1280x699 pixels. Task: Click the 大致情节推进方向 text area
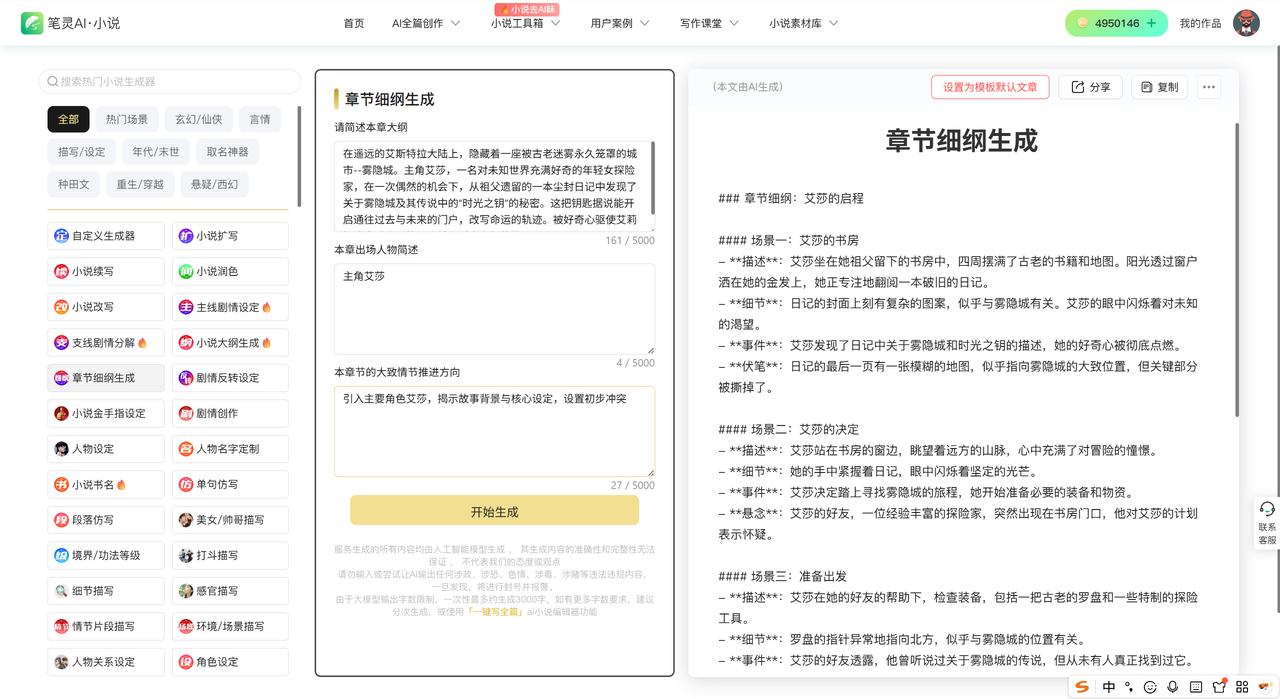494,431
